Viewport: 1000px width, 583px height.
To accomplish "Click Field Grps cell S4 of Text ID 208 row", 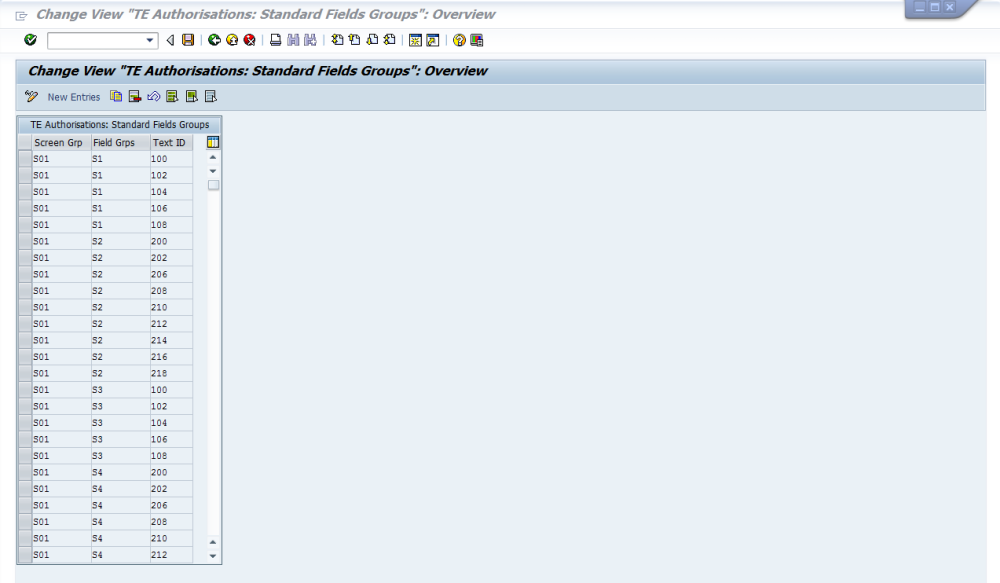I will coord(121,522).
